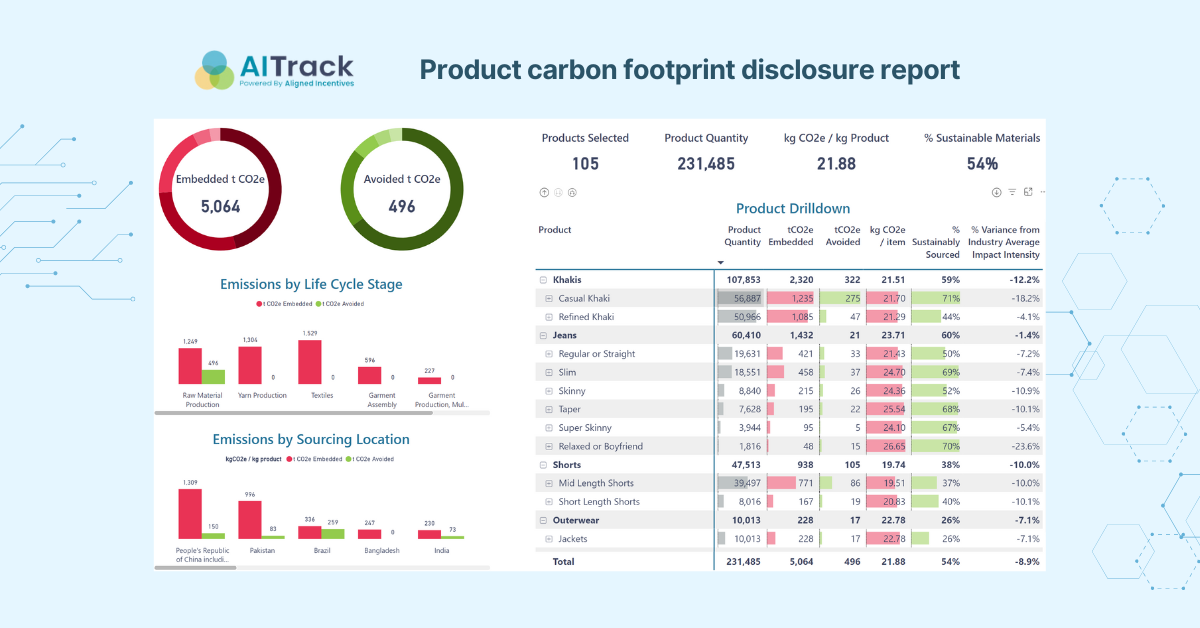Collapse the Relaxed or Boyfriend row

coord(551,445)
